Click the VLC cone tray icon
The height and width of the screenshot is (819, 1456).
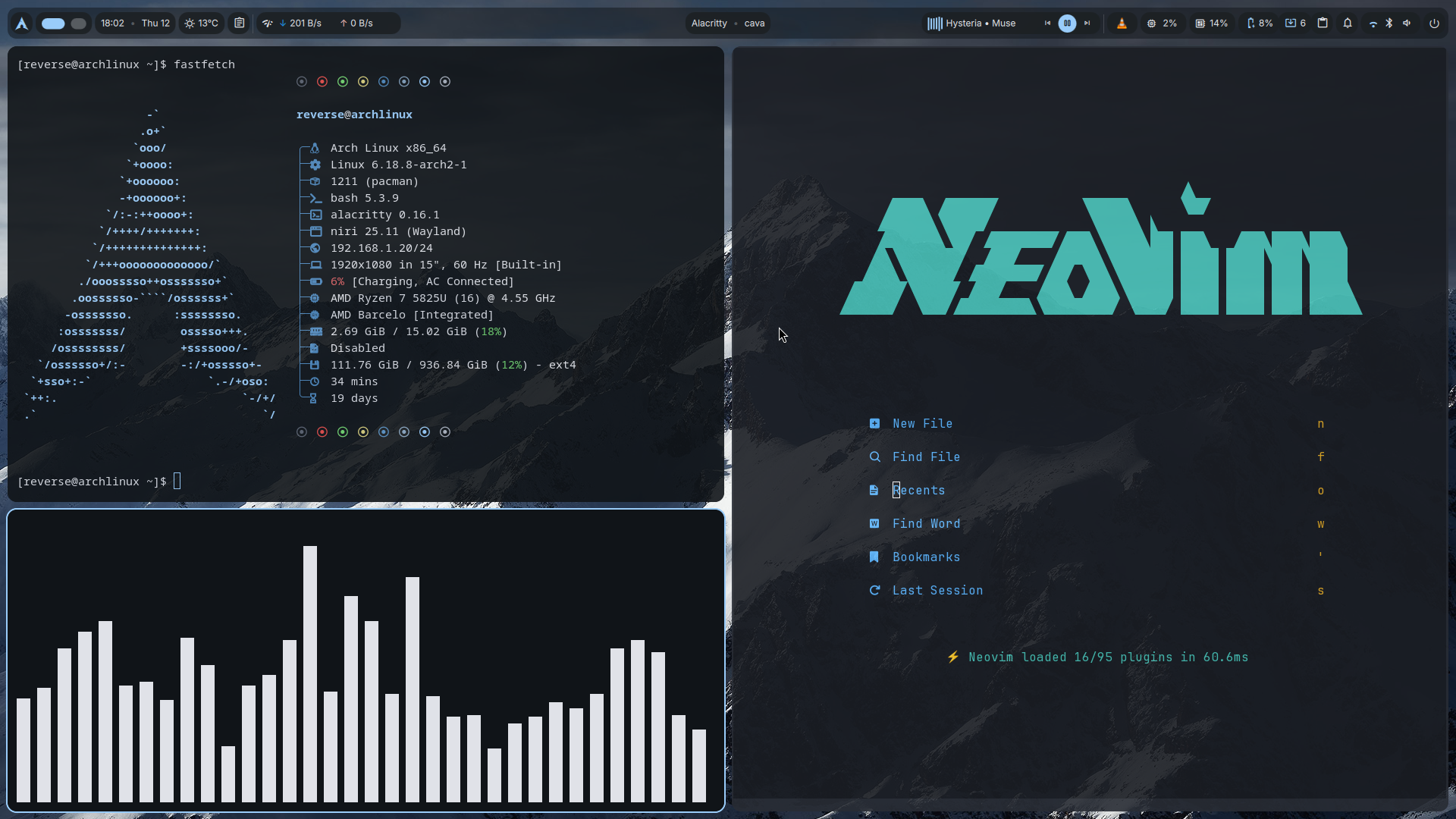[1122, 24]
